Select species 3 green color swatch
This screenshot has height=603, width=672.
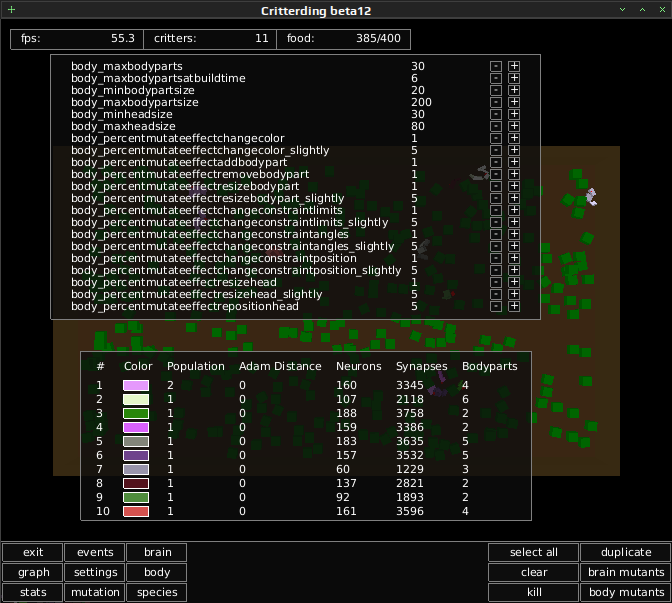tap(136, 413)
